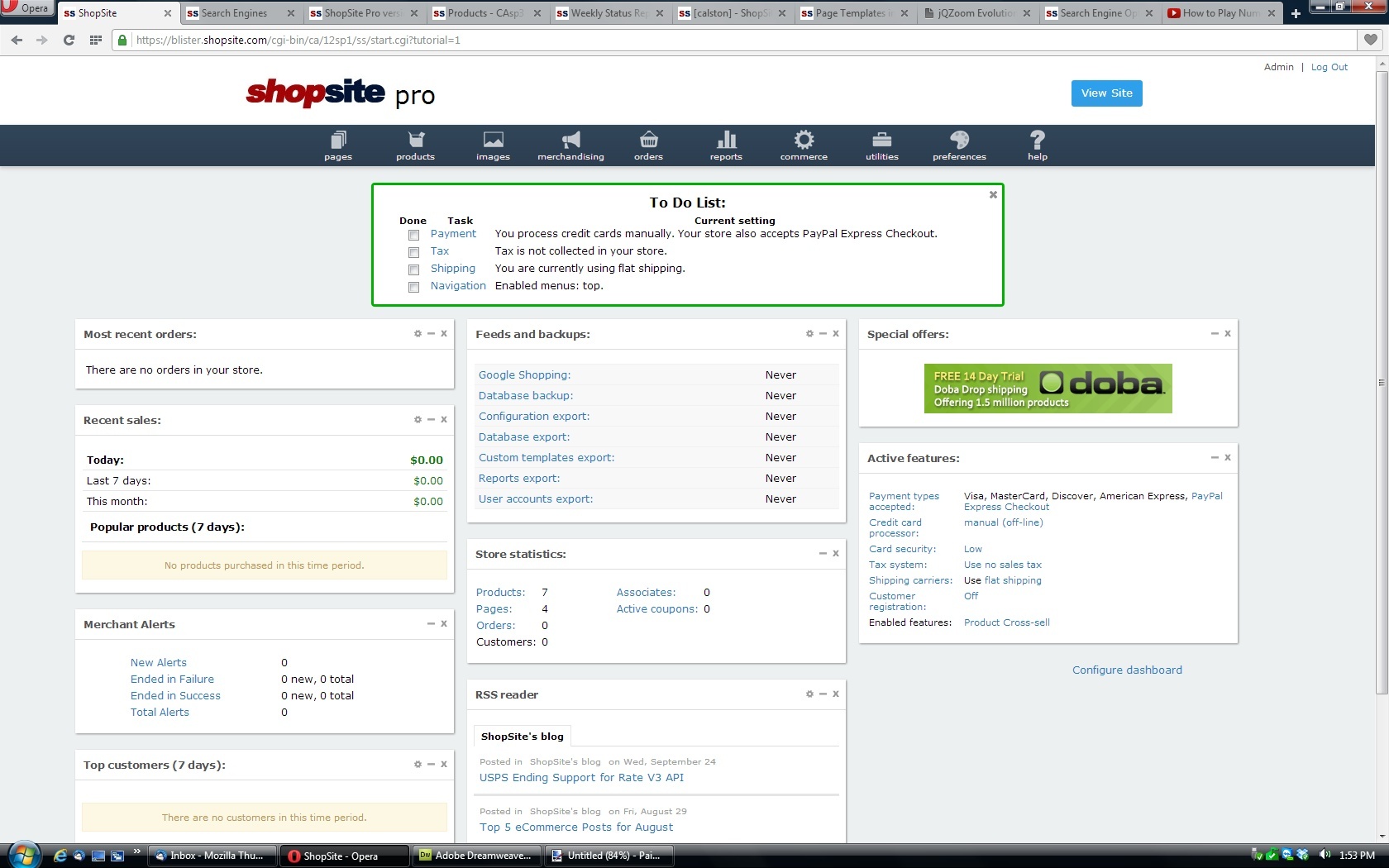The image size is (1389, 868).
Task: Click the View Site button
Action: (1106, 93)
